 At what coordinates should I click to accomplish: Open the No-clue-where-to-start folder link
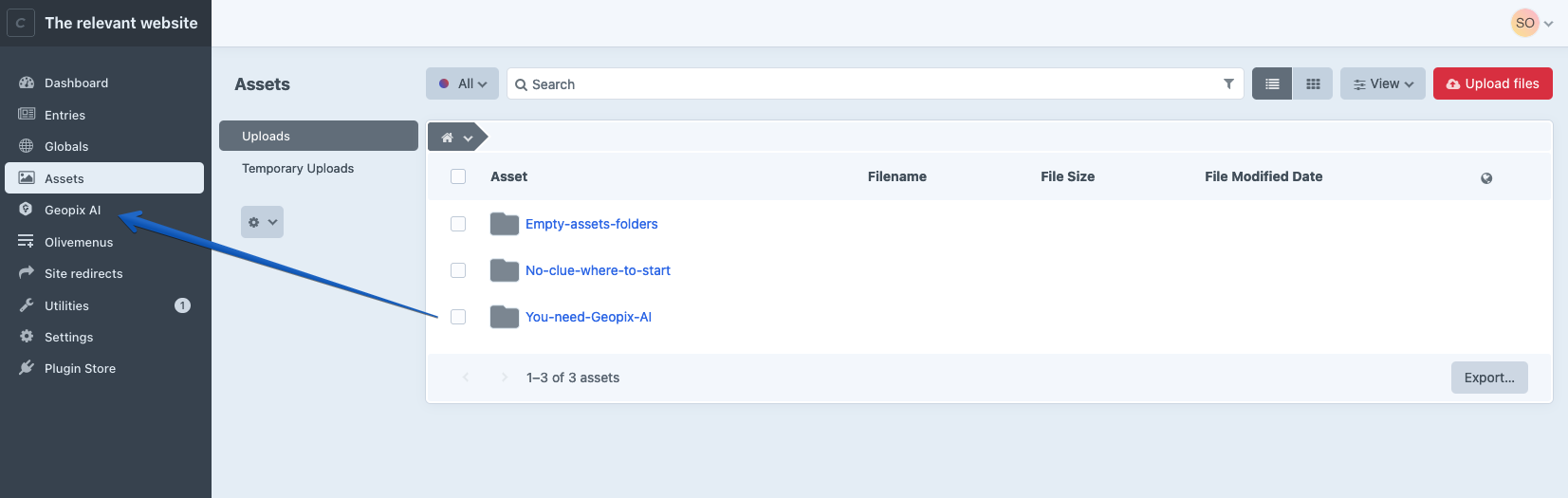pyautogui.click(x=598, y=270)
